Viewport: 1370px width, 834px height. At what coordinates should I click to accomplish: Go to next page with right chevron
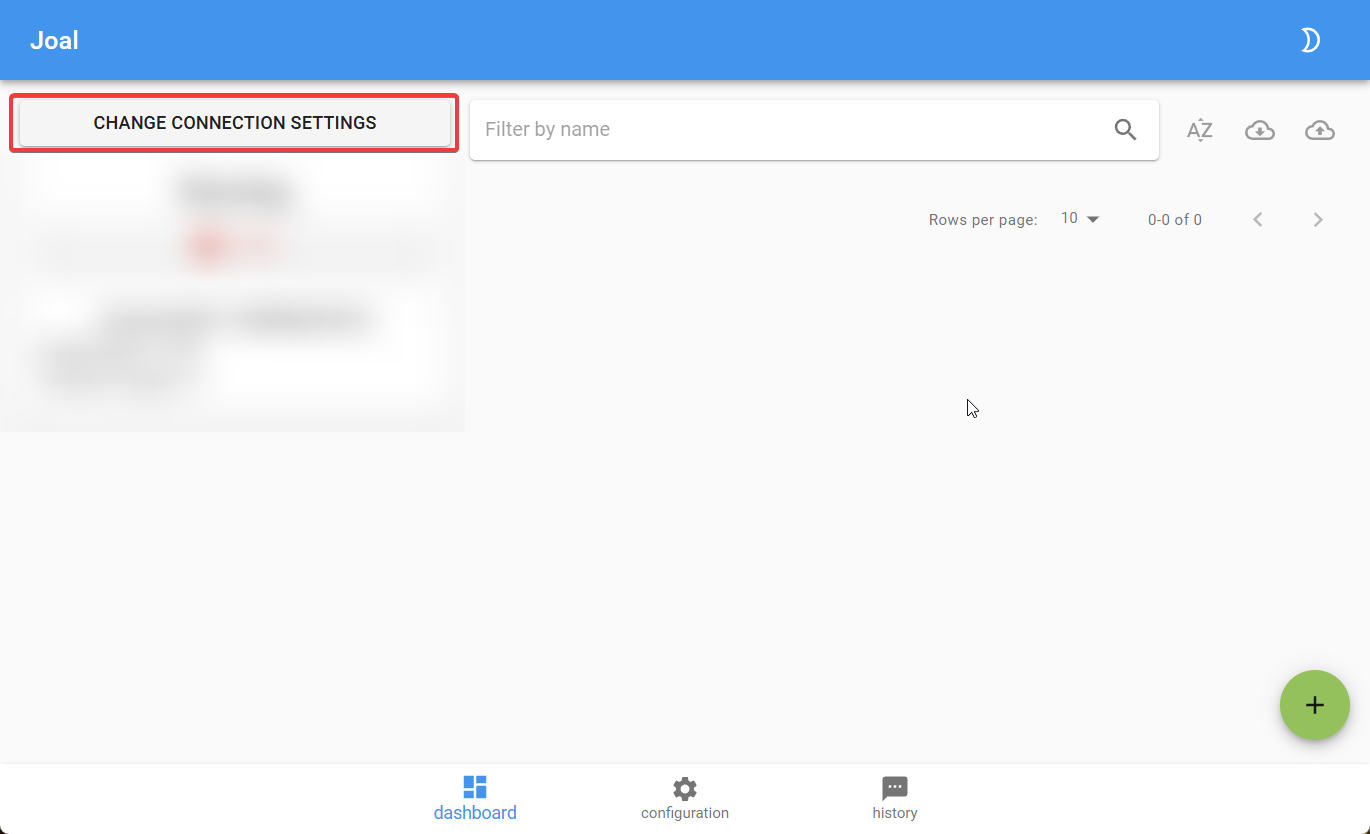pos(1318,219)
